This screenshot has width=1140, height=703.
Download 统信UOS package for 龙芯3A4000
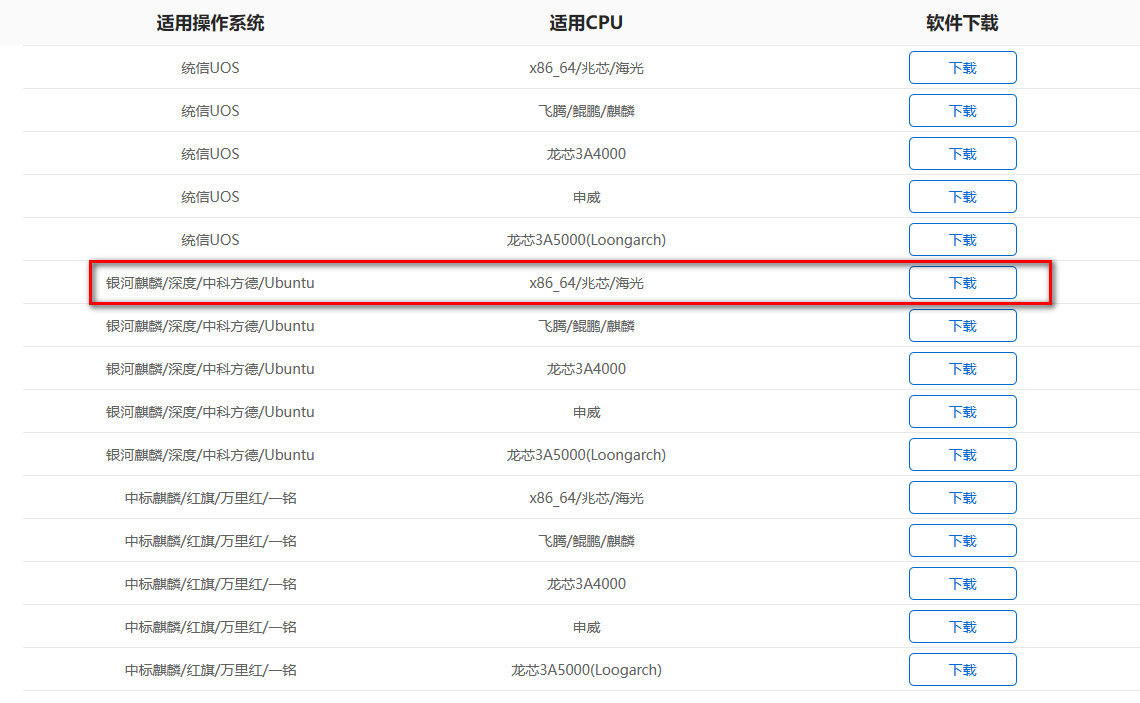coord(963,153)
